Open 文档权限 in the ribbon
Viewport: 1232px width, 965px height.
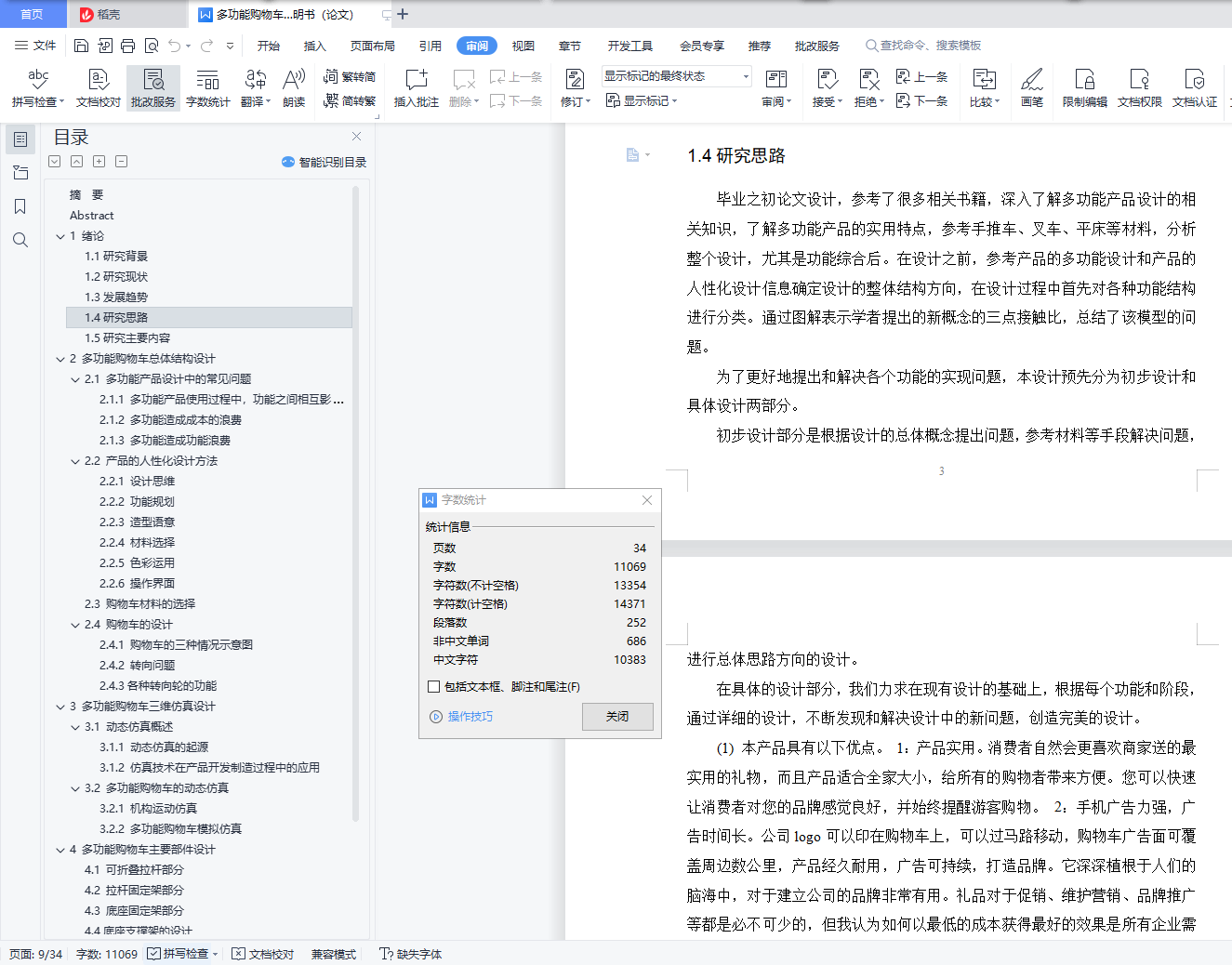coord(1140,88)
